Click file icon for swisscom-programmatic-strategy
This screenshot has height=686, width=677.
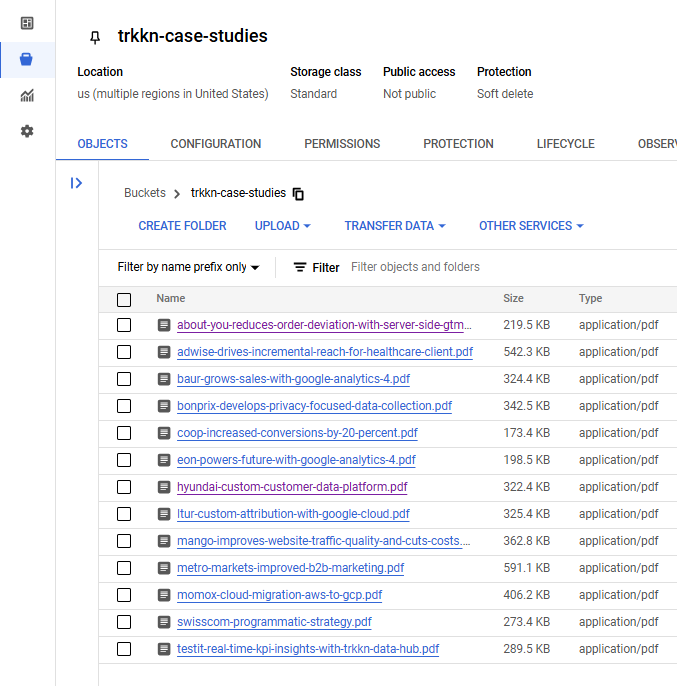click(164, 622)
